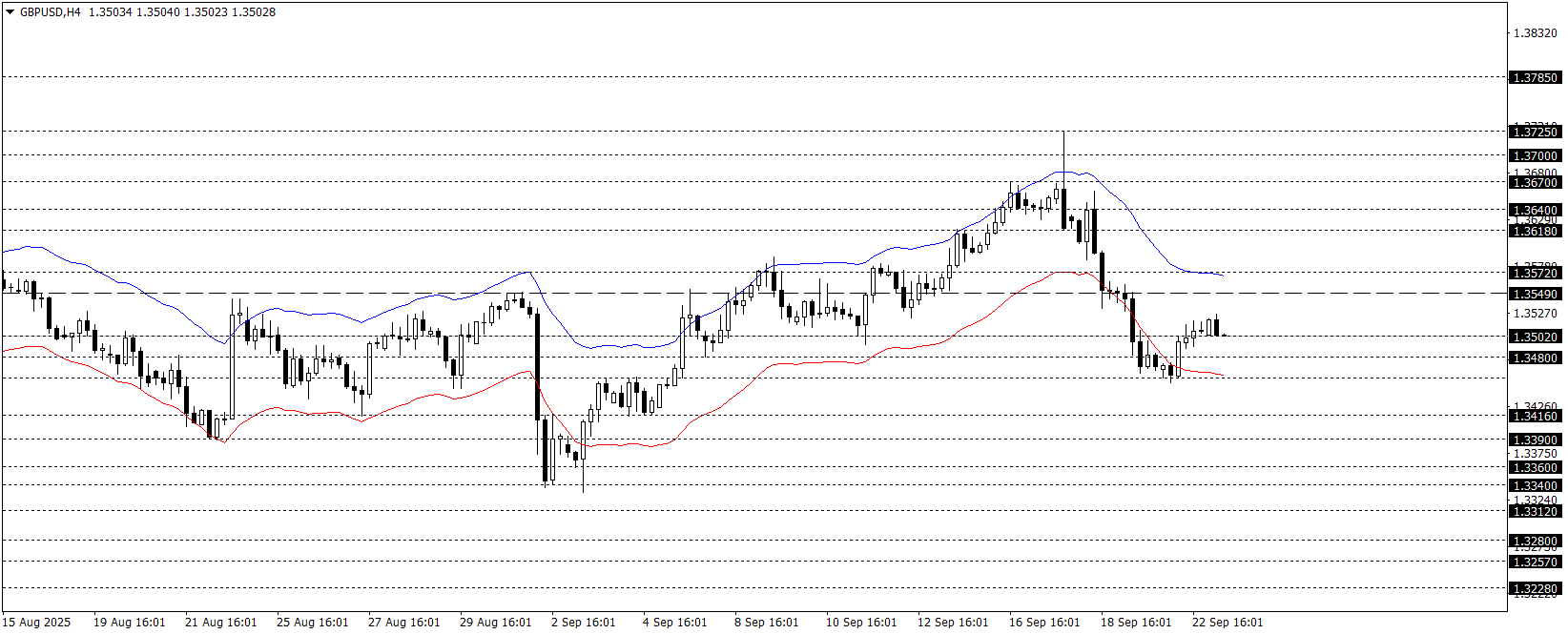Click the 1.35490 price level label
Image resolution: width=1568 pixels, height=634 pixels.
click(1536, 294)
